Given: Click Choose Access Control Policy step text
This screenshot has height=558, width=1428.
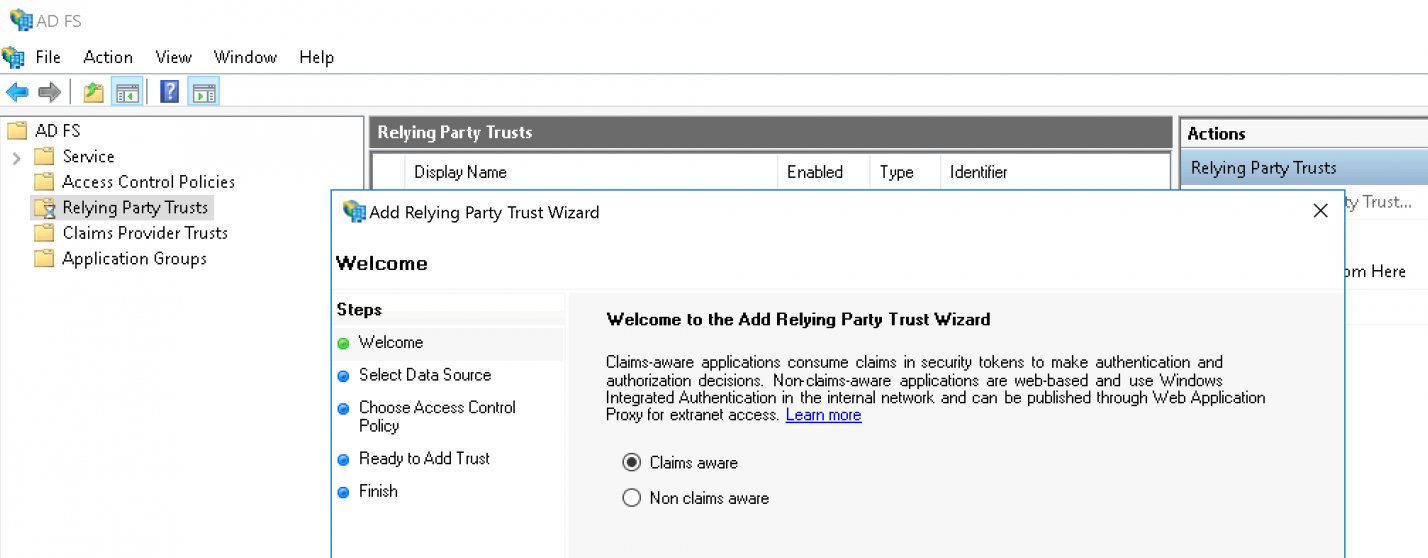Looking at the screenshot, I should (438, 416).
